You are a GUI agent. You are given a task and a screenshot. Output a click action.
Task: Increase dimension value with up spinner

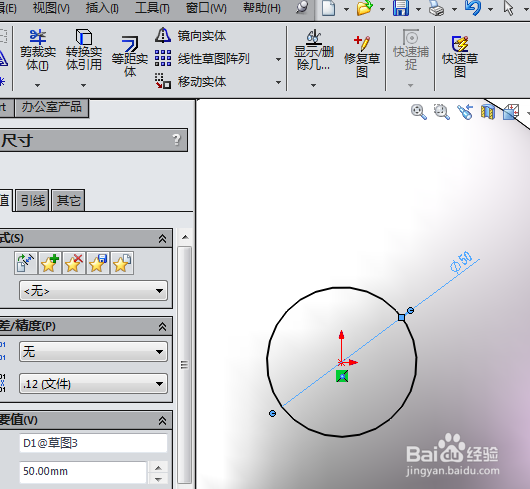[x=158, y=468]
